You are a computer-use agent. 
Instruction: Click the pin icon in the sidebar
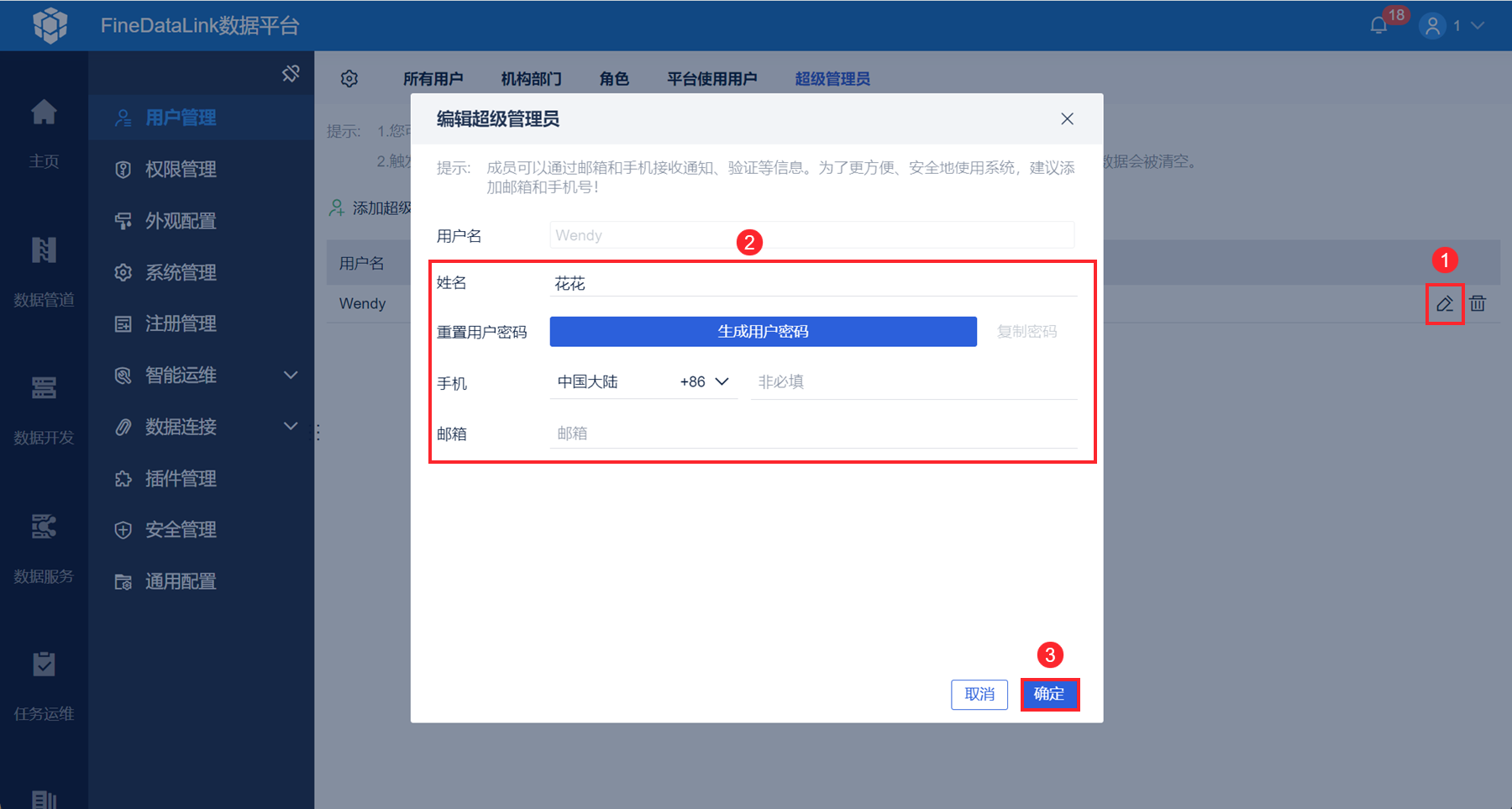point(291,74)
